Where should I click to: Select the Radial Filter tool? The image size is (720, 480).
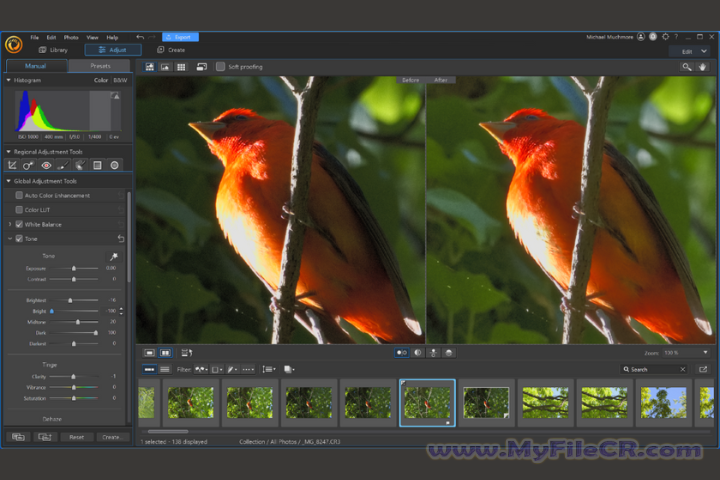pos(114,165)
